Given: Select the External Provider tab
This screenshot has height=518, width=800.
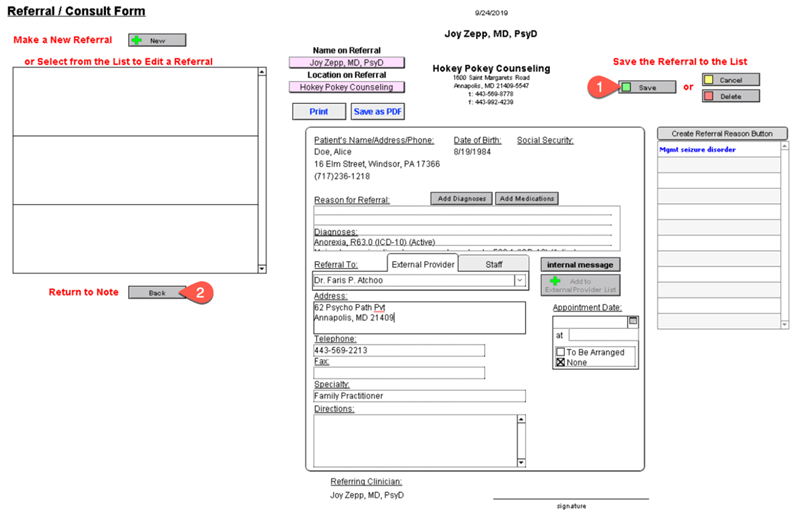Looking at the screenshot, I should 423,264.
